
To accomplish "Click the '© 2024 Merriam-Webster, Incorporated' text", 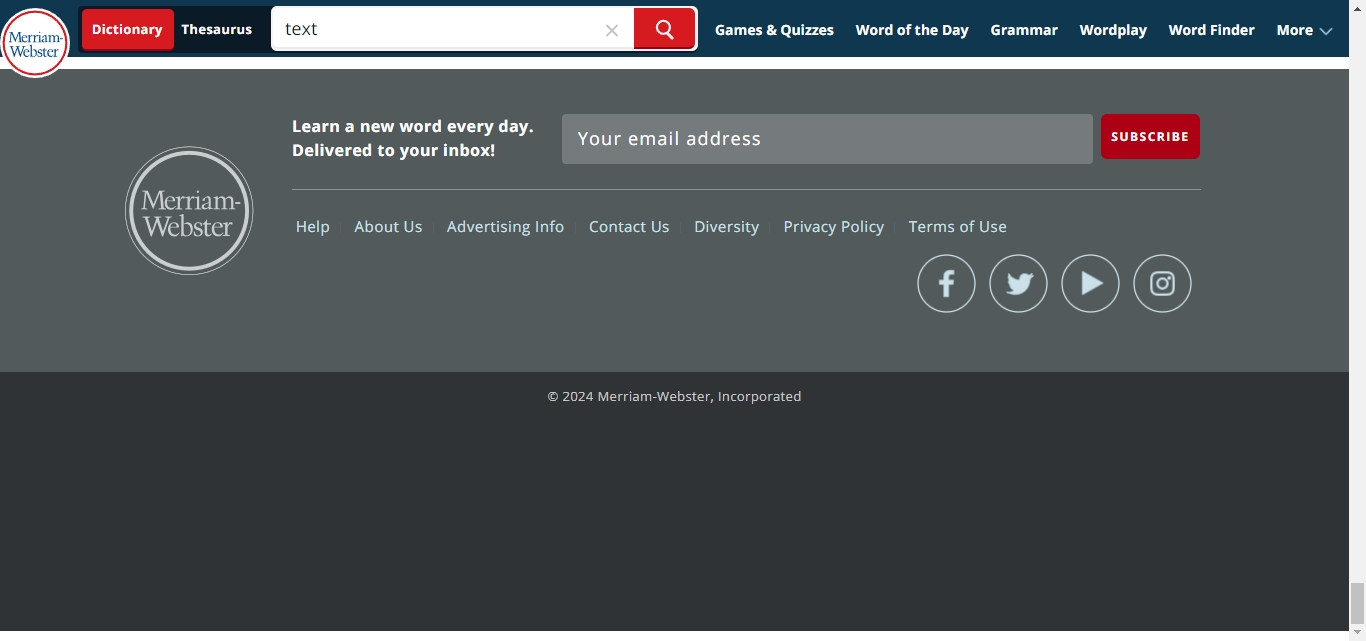I will (x=674, y=396).
